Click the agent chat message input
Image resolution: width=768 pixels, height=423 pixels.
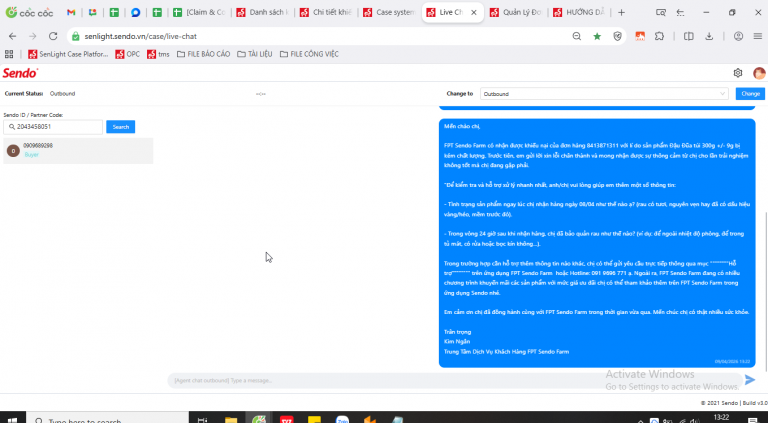[455, 380]
